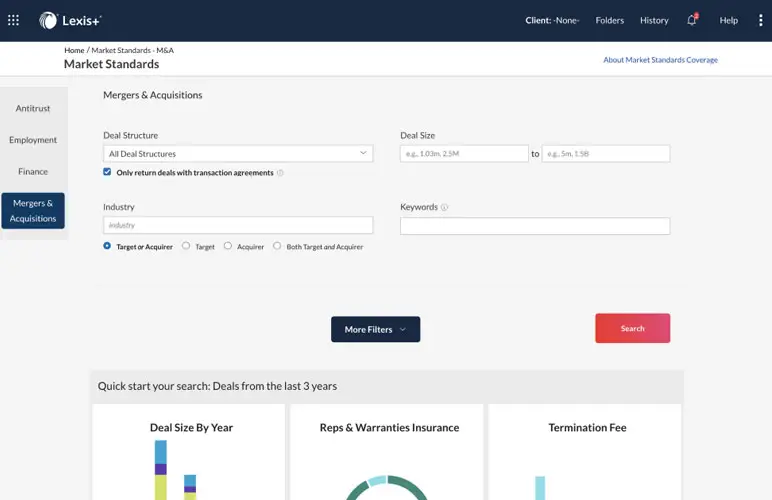Switch to the Antitrust tab
Screen dimensions: 772x500
click(x=33, y=108)
